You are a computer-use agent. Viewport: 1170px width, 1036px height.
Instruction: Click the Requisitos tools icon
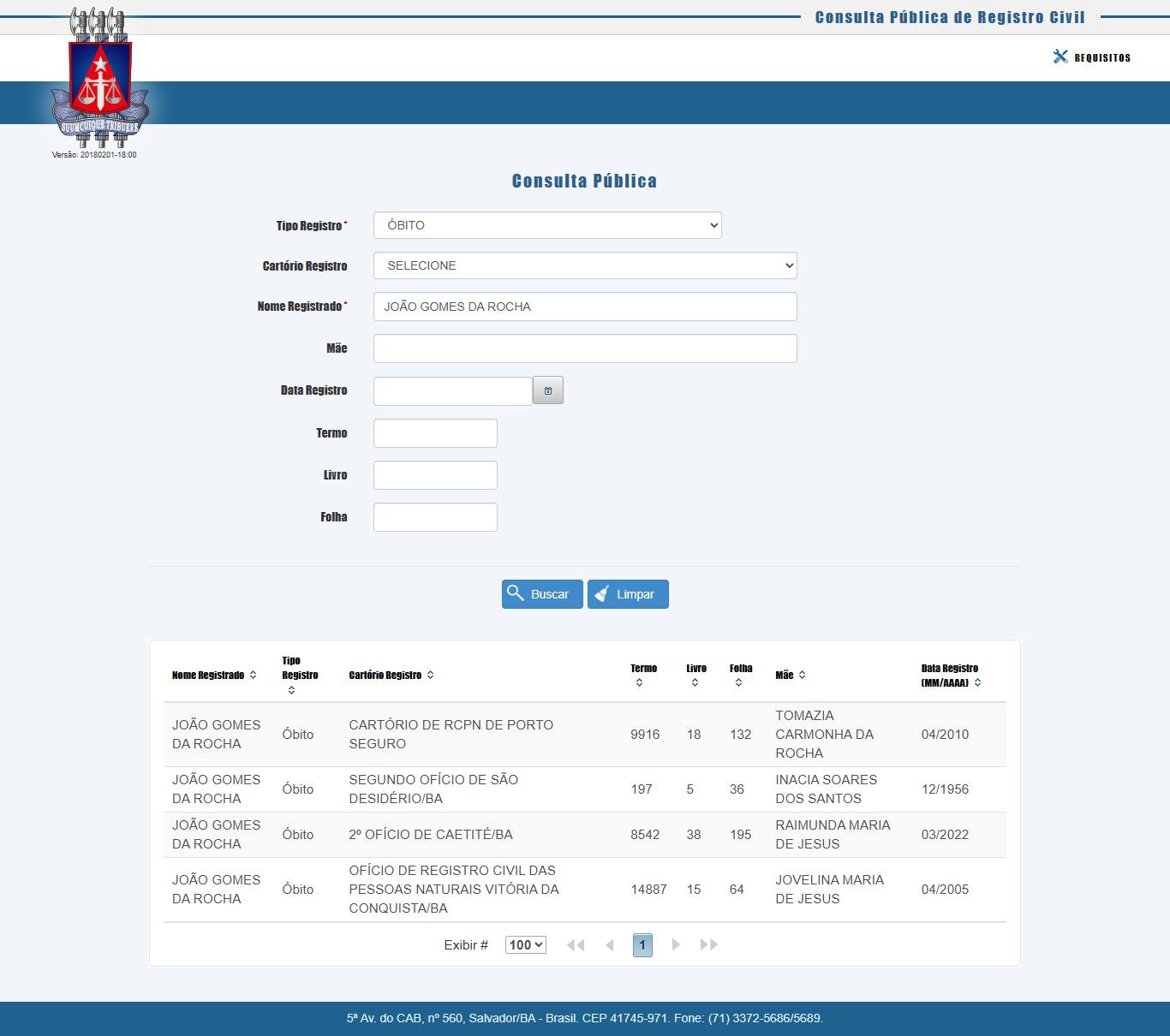[x=1060, y=57]
